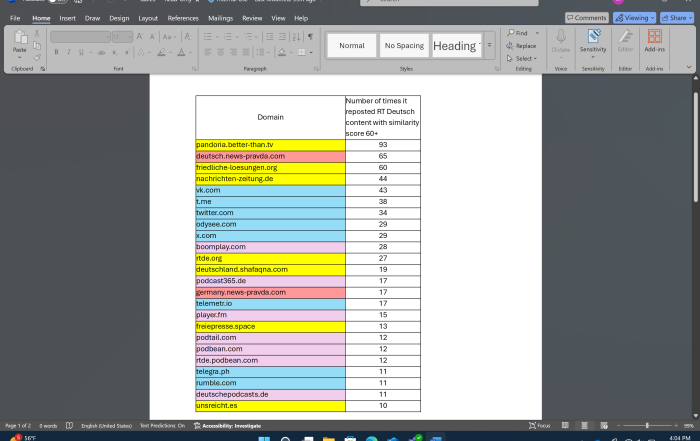This screenshot has width=700, height=441.
Task: Click the Decrease Font Size icon
Action: point(153,37)
